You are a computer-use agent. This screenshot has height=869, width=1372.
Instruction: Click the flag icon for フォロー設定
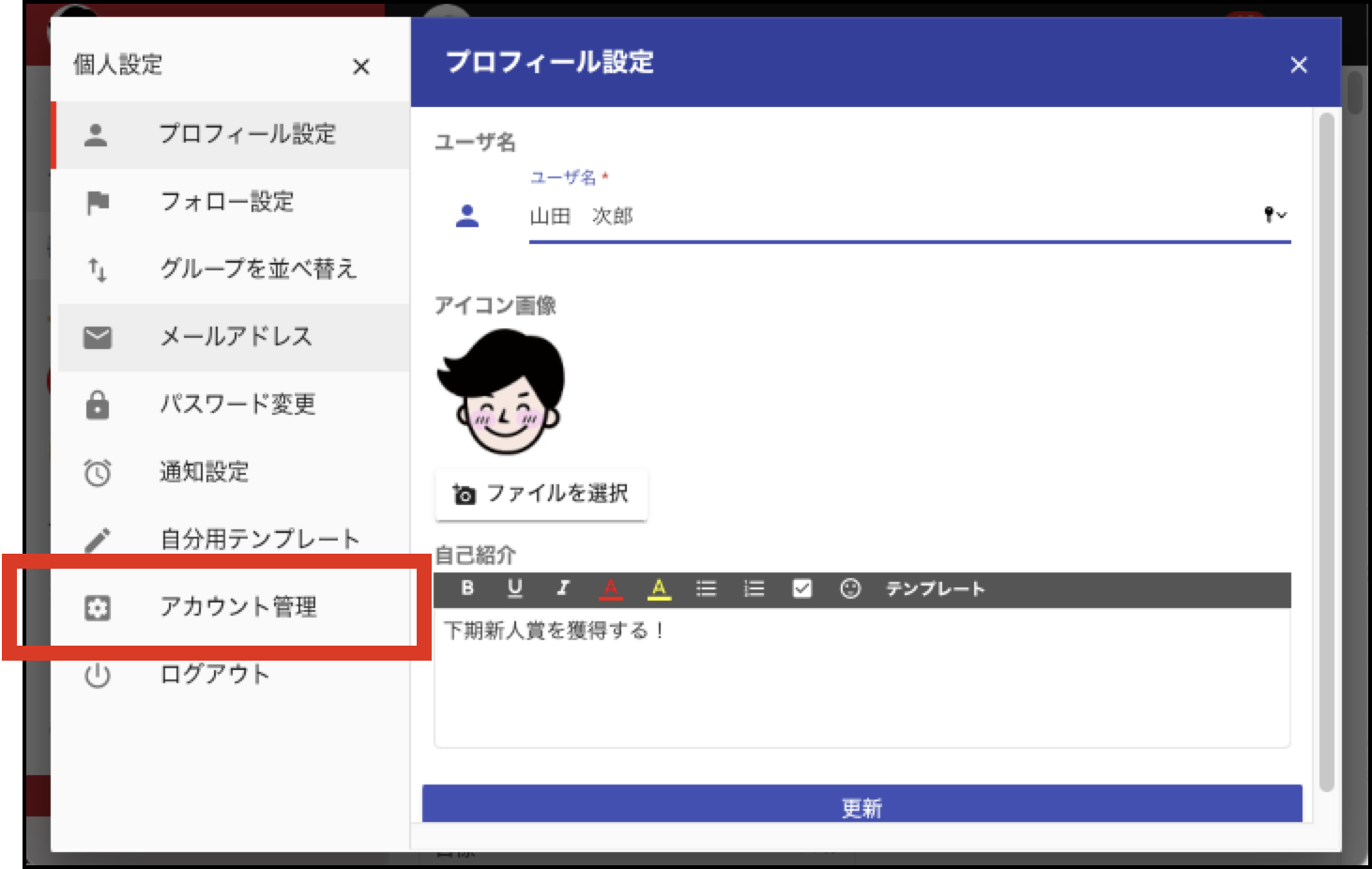98,203
